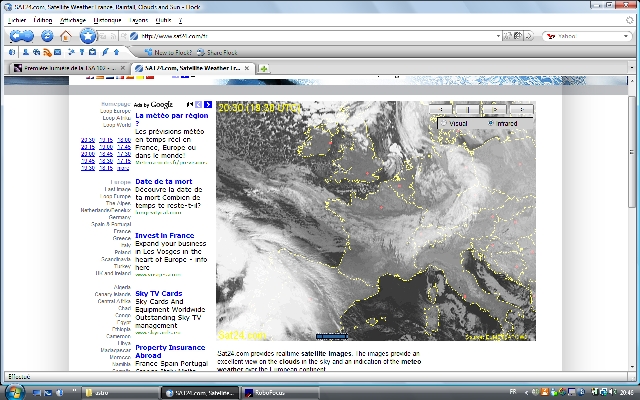Open the Spain & Portugal region link
Image resolution: width=640 pixels, height=400 pixels.
click(111, 224)
